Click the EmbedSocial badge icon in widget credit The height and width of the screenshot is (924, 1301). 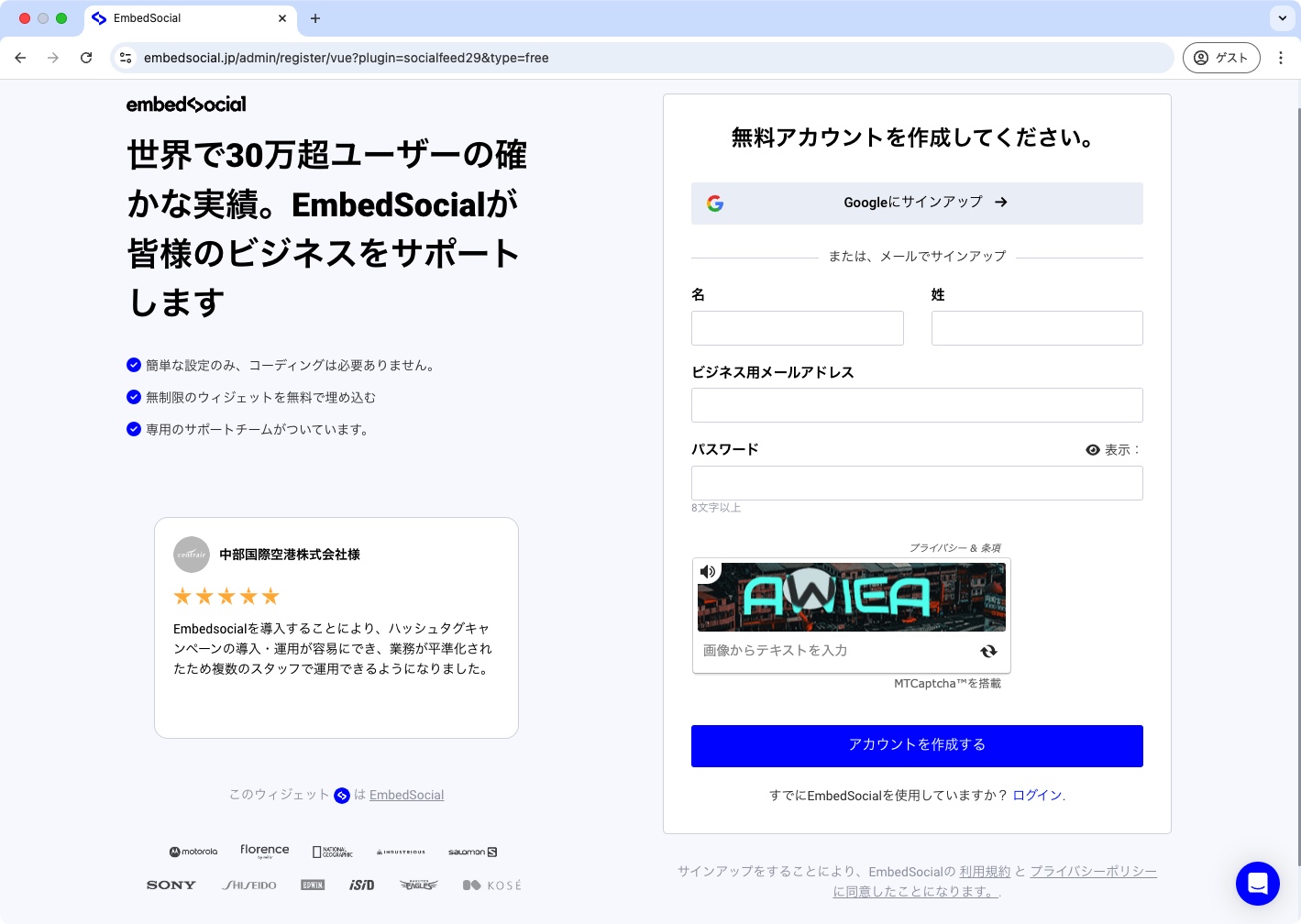coord(342,796)
